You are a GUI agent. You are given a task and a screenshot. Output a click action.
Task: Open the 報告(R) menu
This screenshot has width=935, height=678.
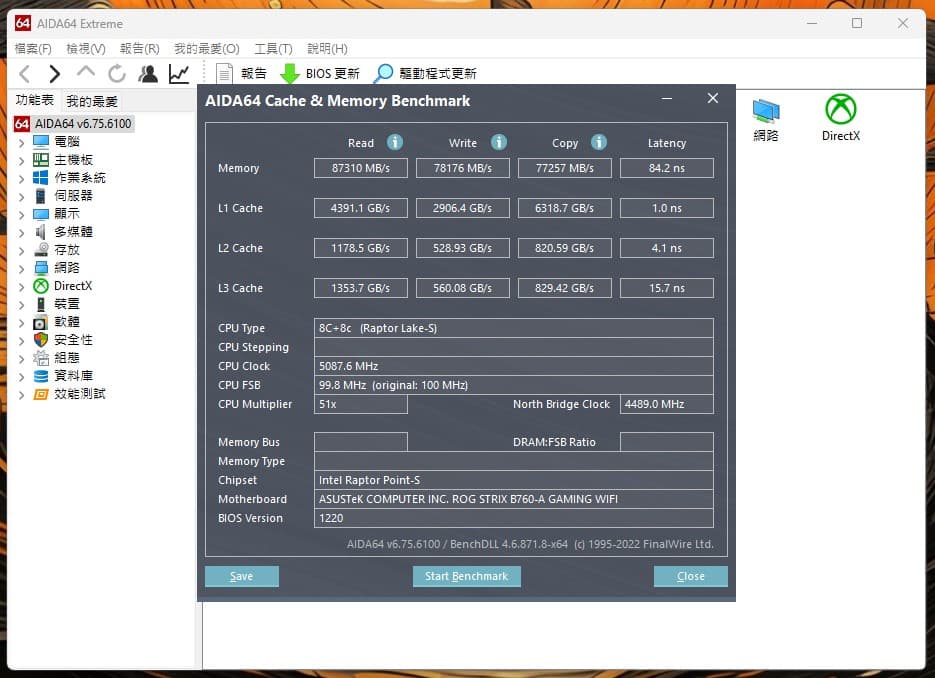(x=140, y=48)
